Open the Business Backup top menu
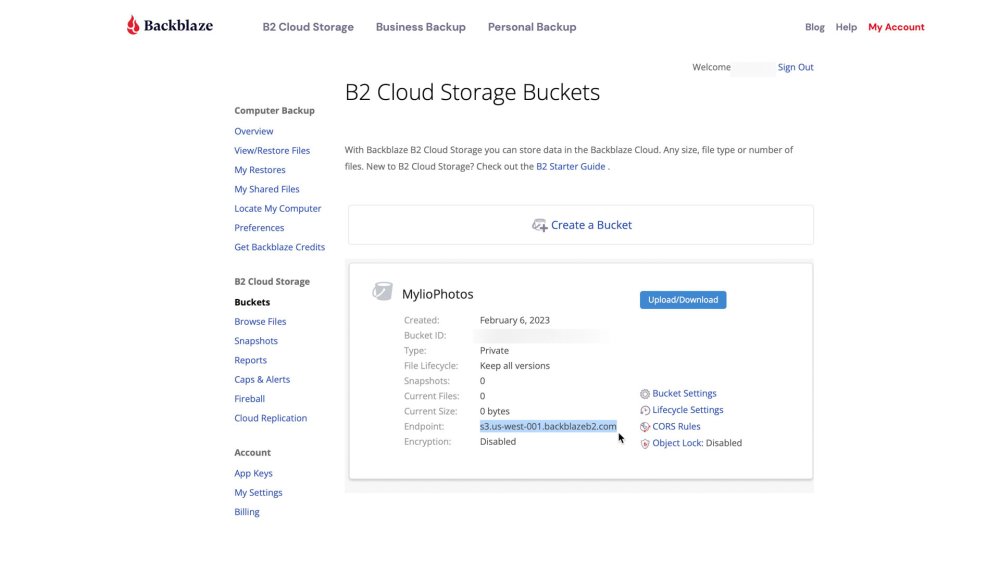This screenshot has height=562, width=1000. tap(420, 27)
